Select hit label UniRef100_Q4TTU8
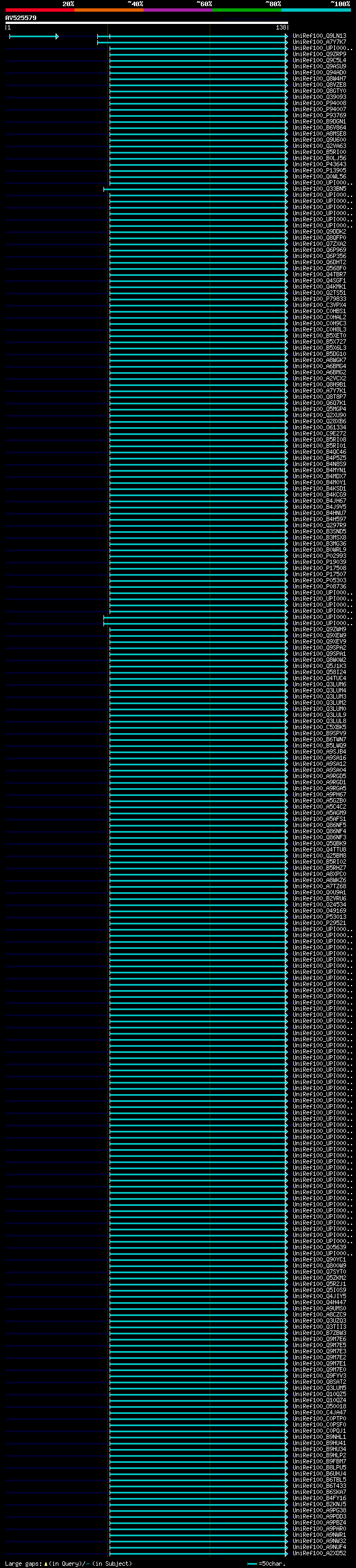The width and height of the screenshot is (356, 1568). click(319, 849)
